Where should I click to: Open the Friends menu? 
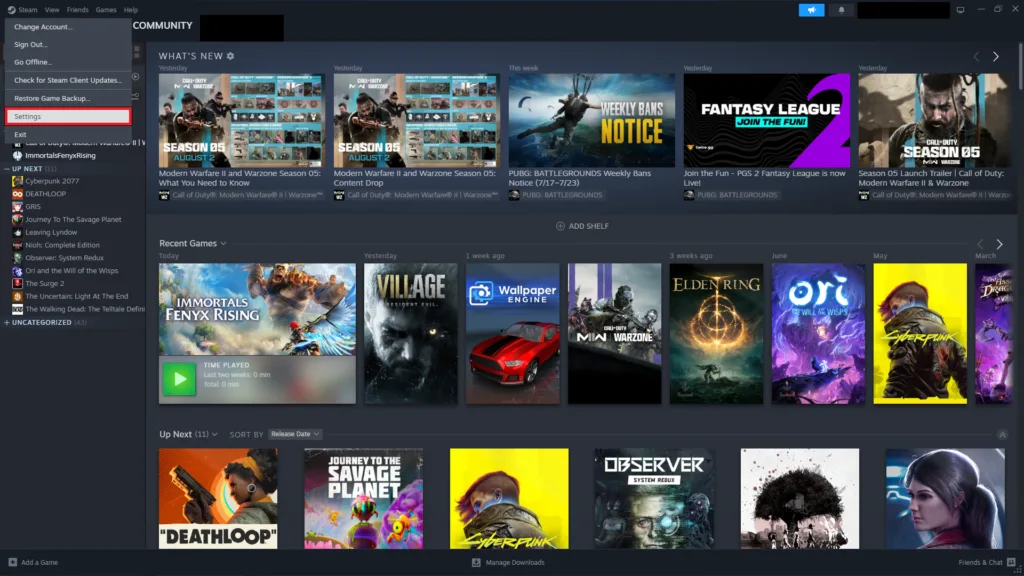coord(77,10)
